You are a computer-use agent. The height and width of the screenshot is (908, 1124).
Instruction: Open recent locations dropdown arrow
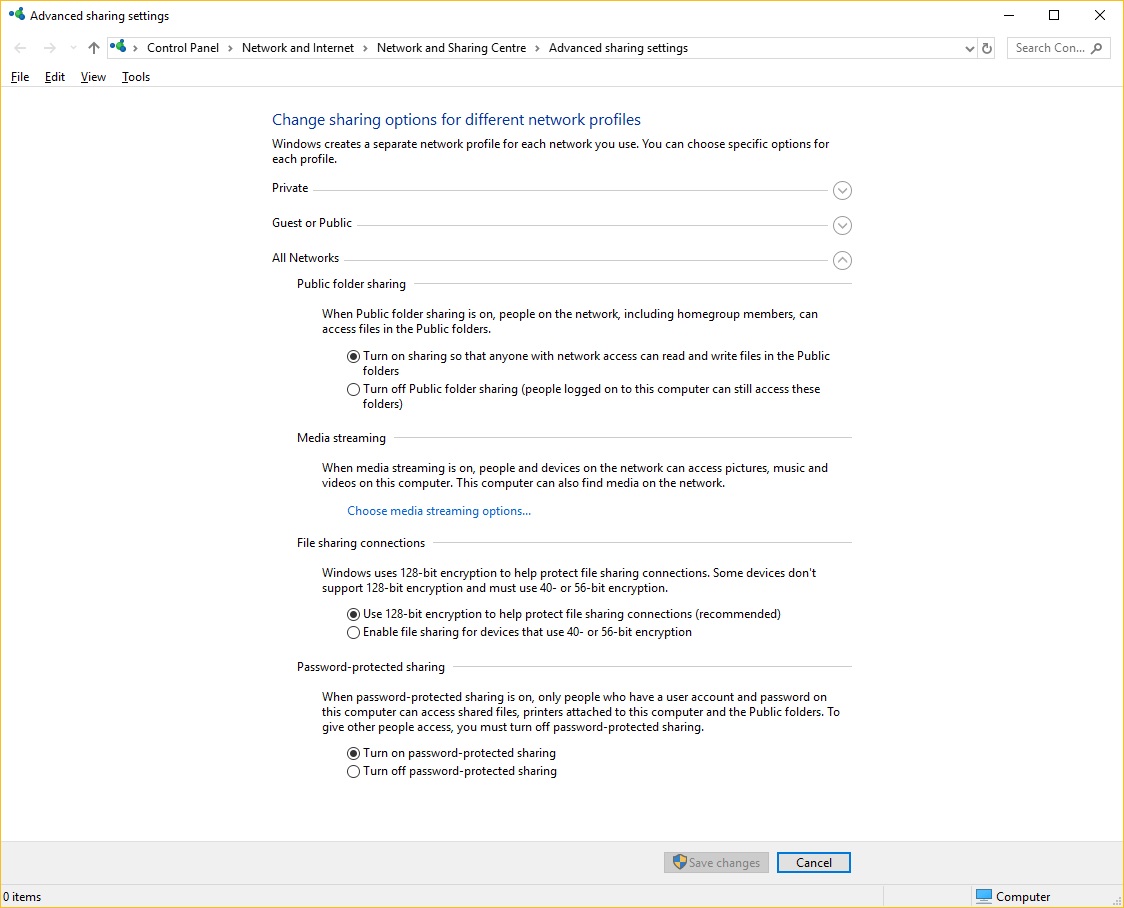tap(73, 48)
